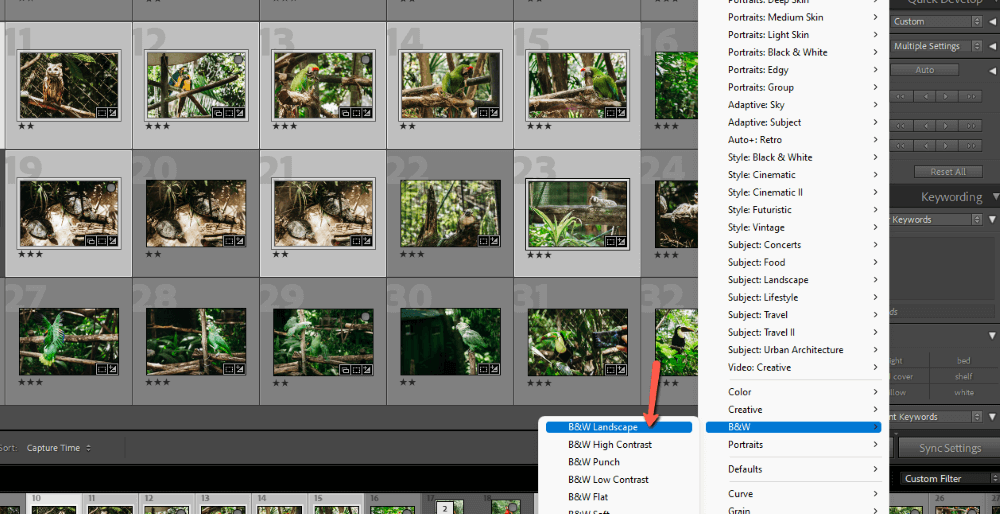This screenshot has width=1000, height=514.
Task: Click the three-star rating under photo 15
Action: coord(538,127)
